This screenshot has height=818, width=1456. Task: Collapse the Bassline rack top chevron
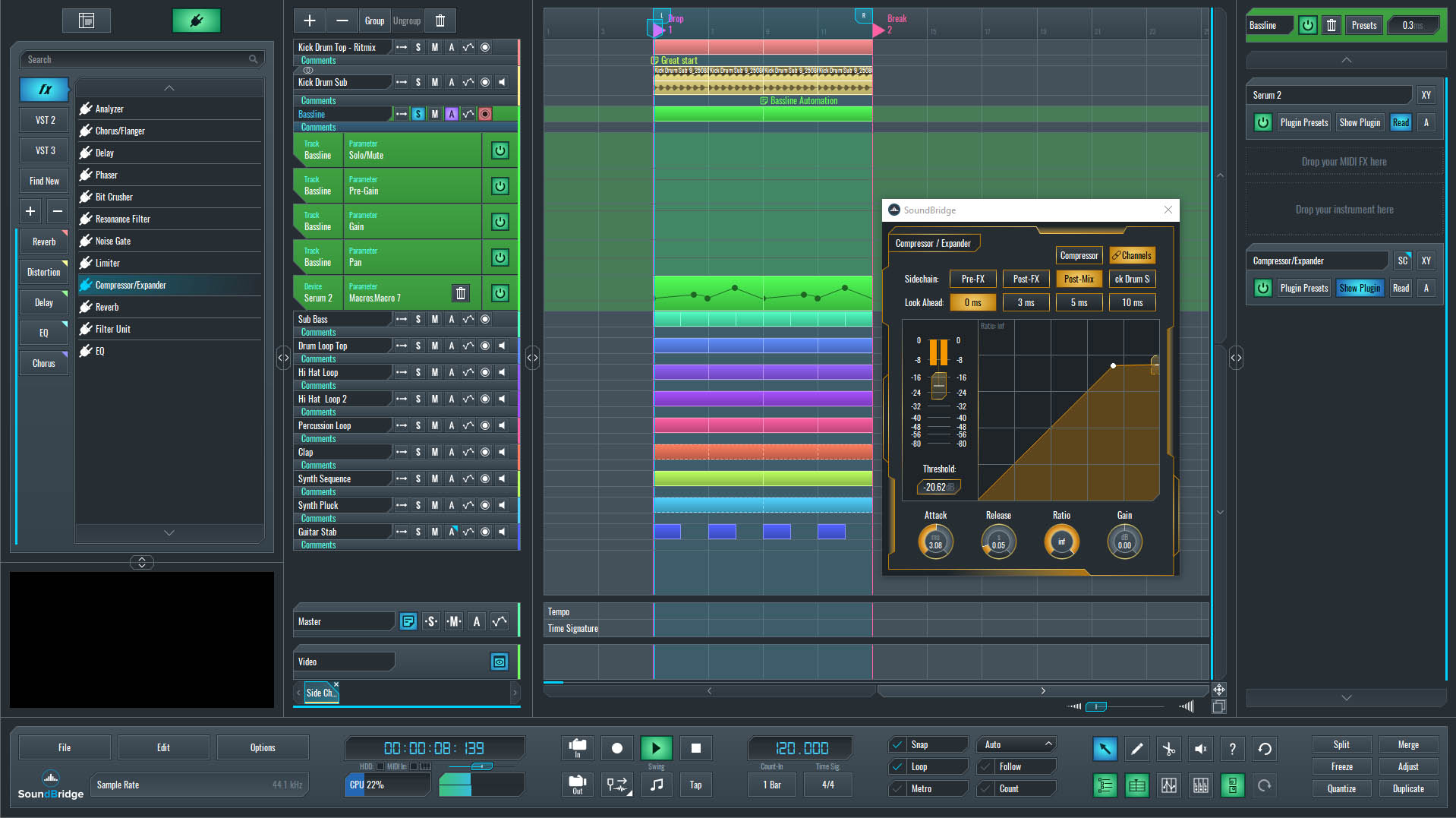1346,60
